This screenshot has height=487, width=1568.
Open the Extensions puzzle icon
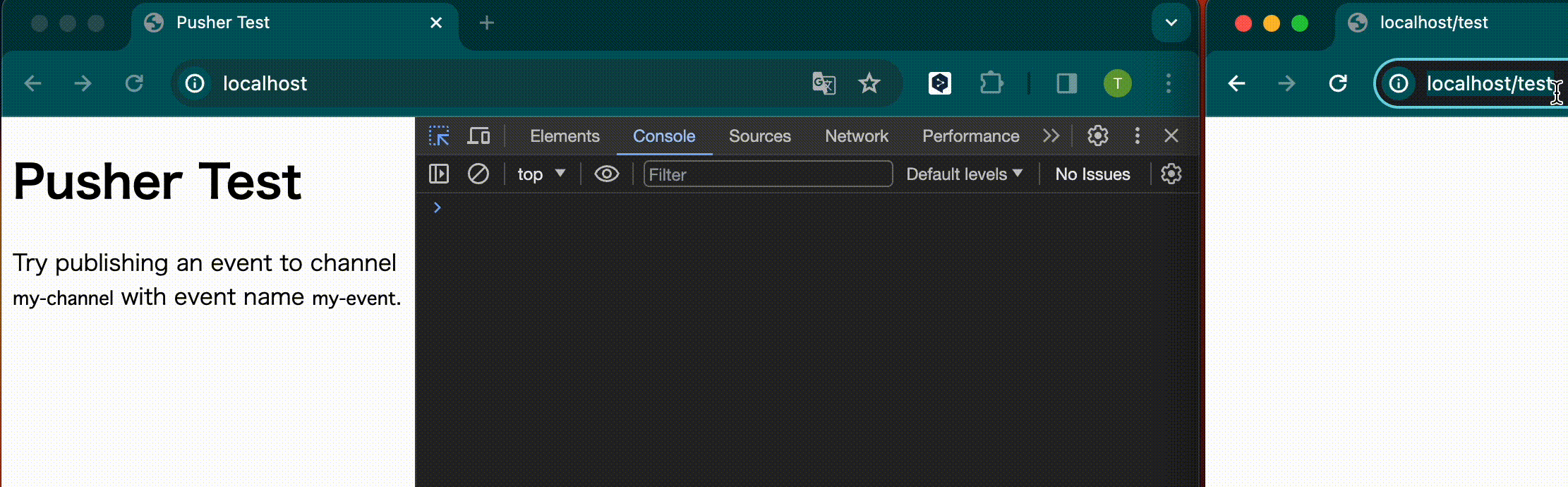click(991, 83)
